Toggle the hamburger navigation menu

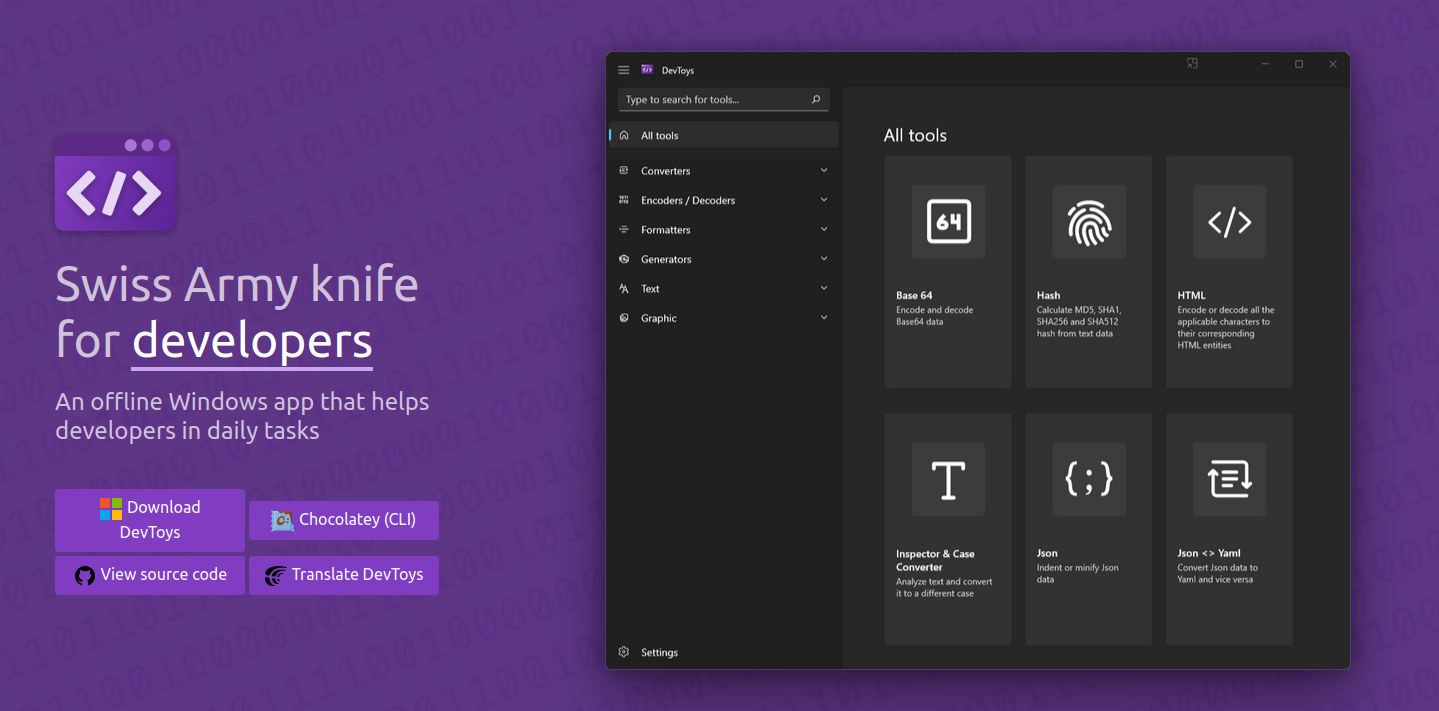[624, 70]
